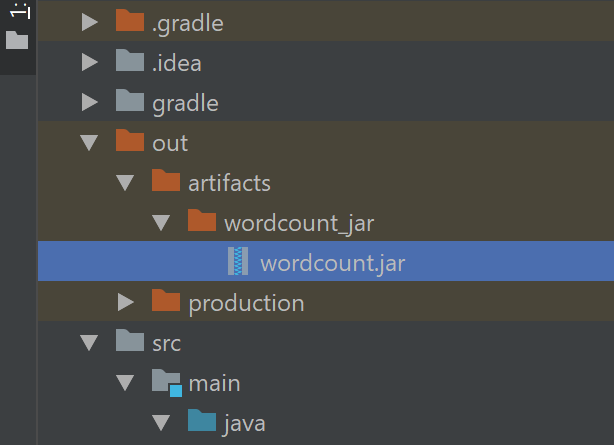The image size is (614, 445).
Task: Select the "out" label
Action: pyautogui.click(x=170, y=143)
